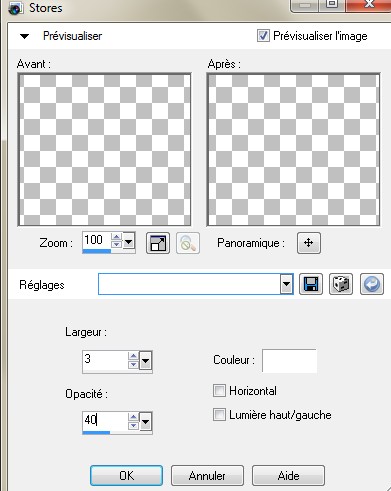
Task: Toggle the Prévisualiser l'image checkbox
Action: (263, 36)
